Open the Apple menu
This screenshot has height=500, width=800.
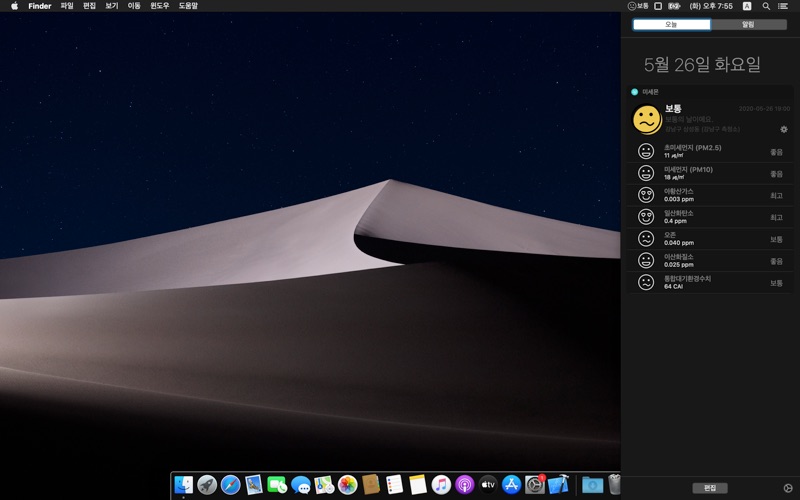click(14, 6)
